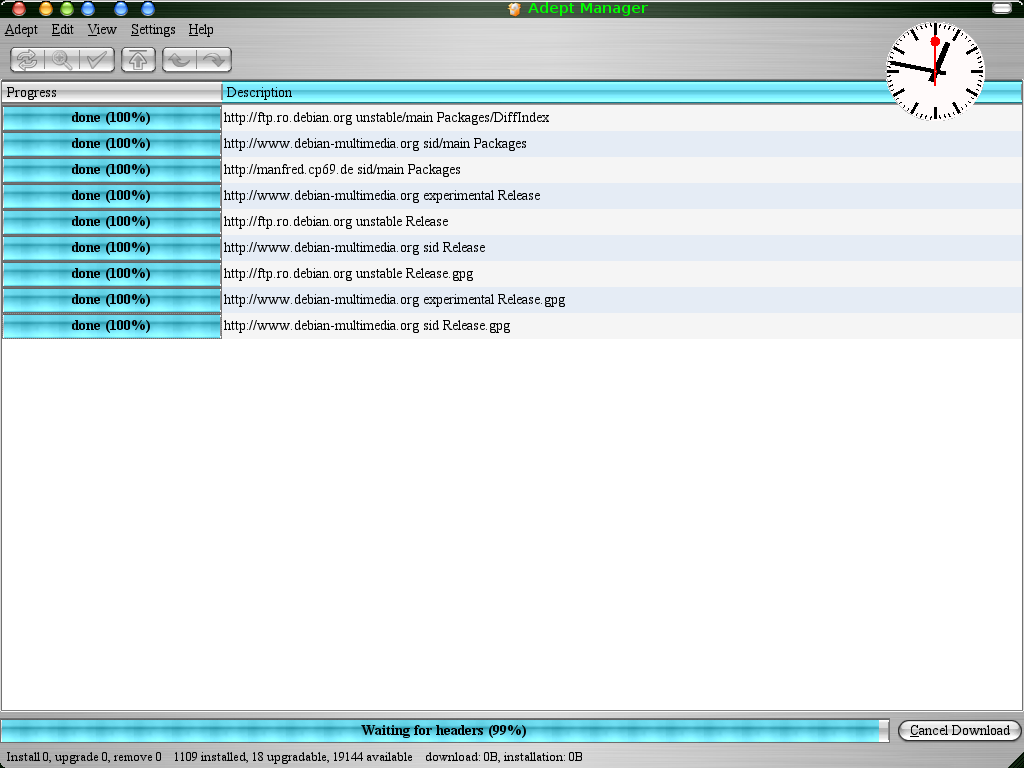Viewport: 1024px width, 768px height.
Task: Click the Waiting for headers (99%) progress bar
Action: [x=444, y=730]
